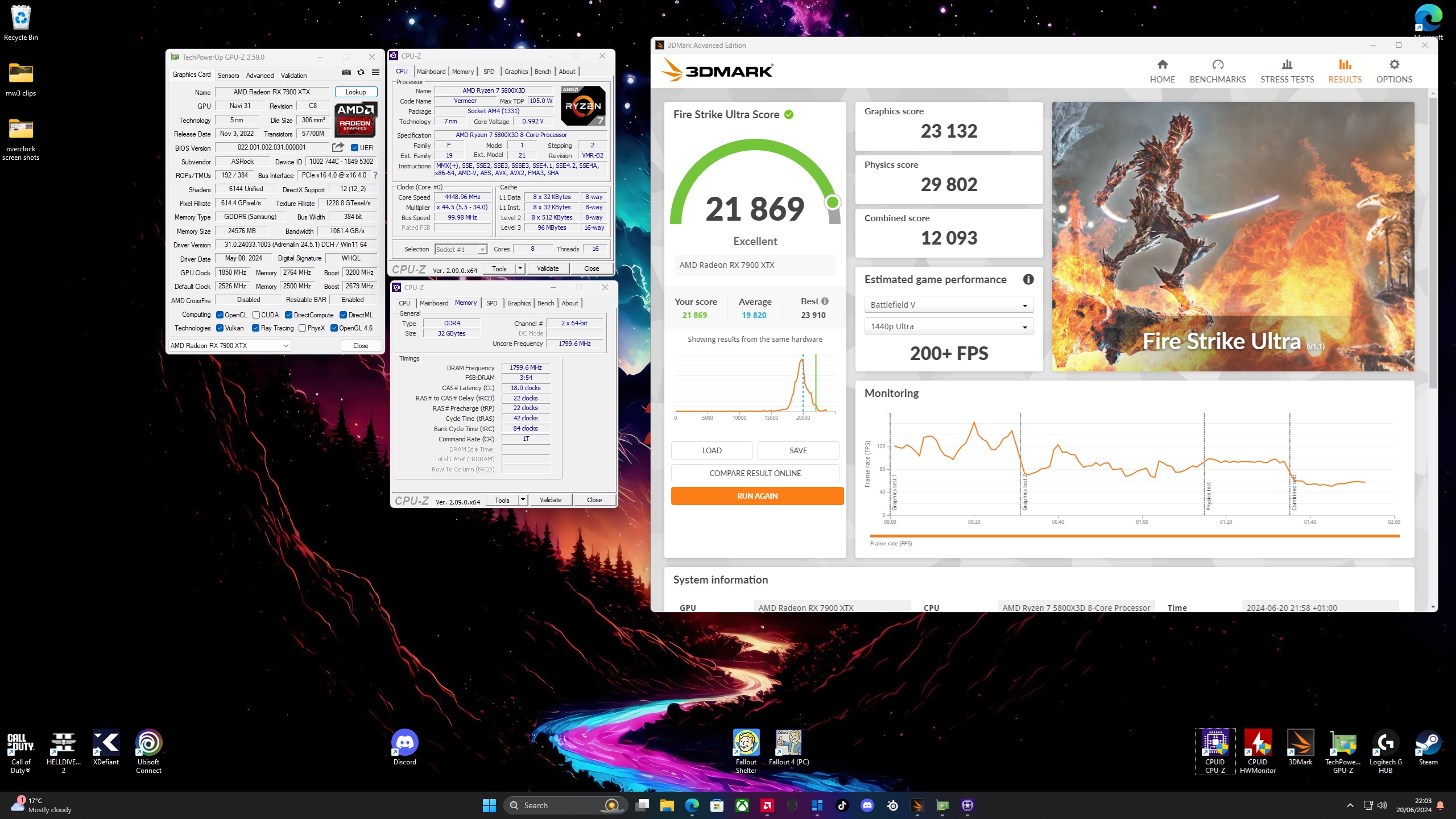The height and width of the screenshot is (819, 1456).
Task: Open the HOME section in 3DMark
Action: (1162, 71)
